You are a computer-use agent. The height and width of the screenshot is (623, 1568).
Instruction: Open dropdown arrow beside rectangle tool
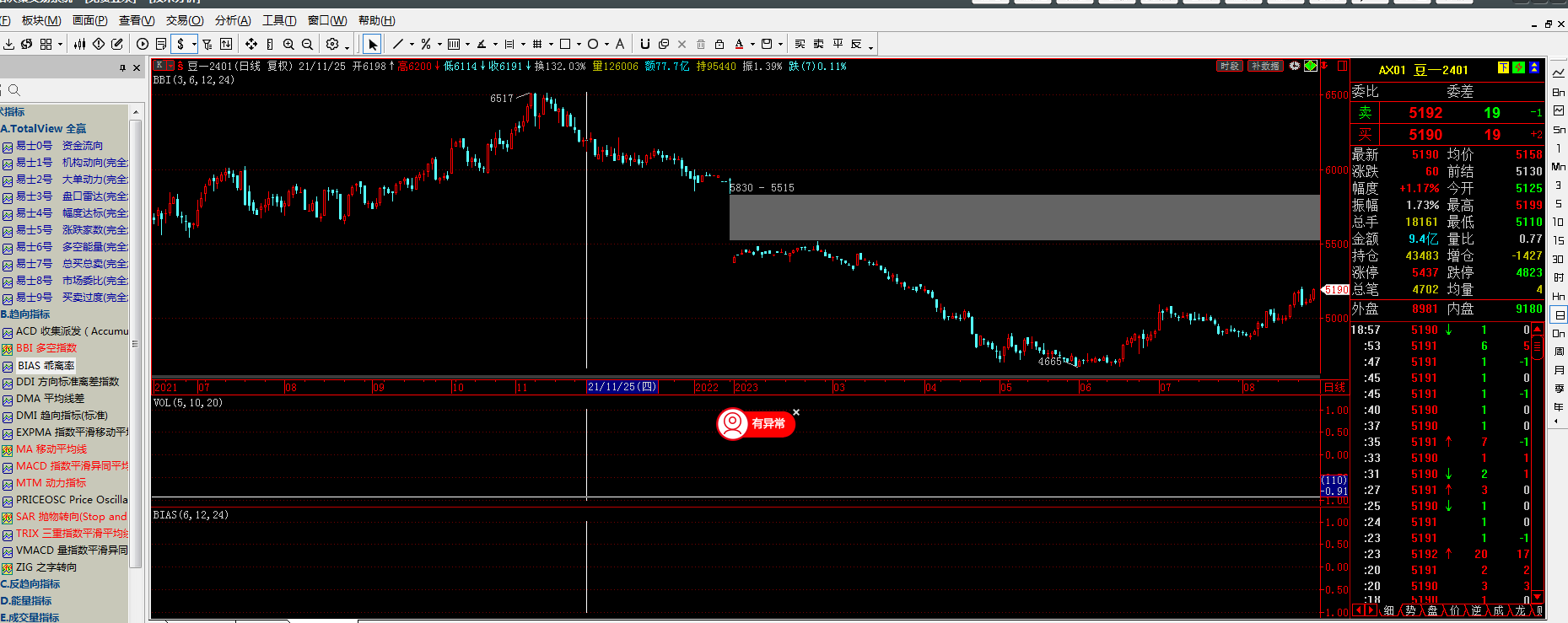[579, 44]
